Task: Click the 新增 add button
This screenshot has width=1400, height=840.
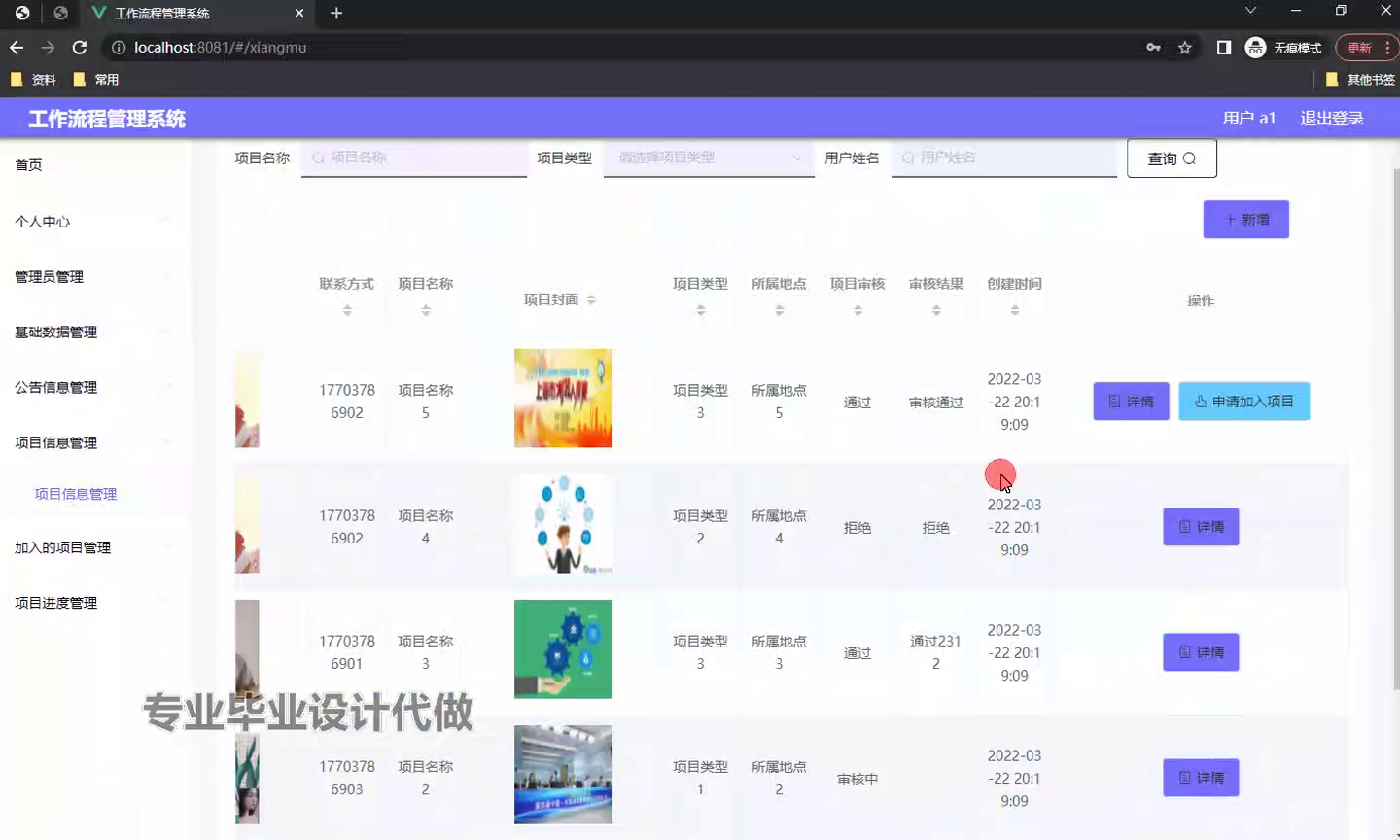Action: [x=1245, y=220]
